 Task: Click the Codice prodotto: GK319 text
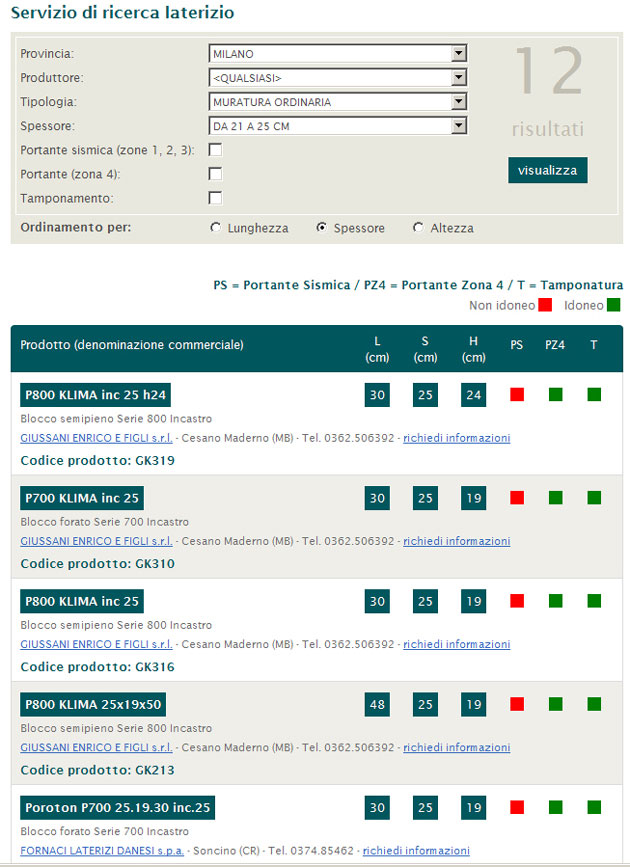point(97,461)
